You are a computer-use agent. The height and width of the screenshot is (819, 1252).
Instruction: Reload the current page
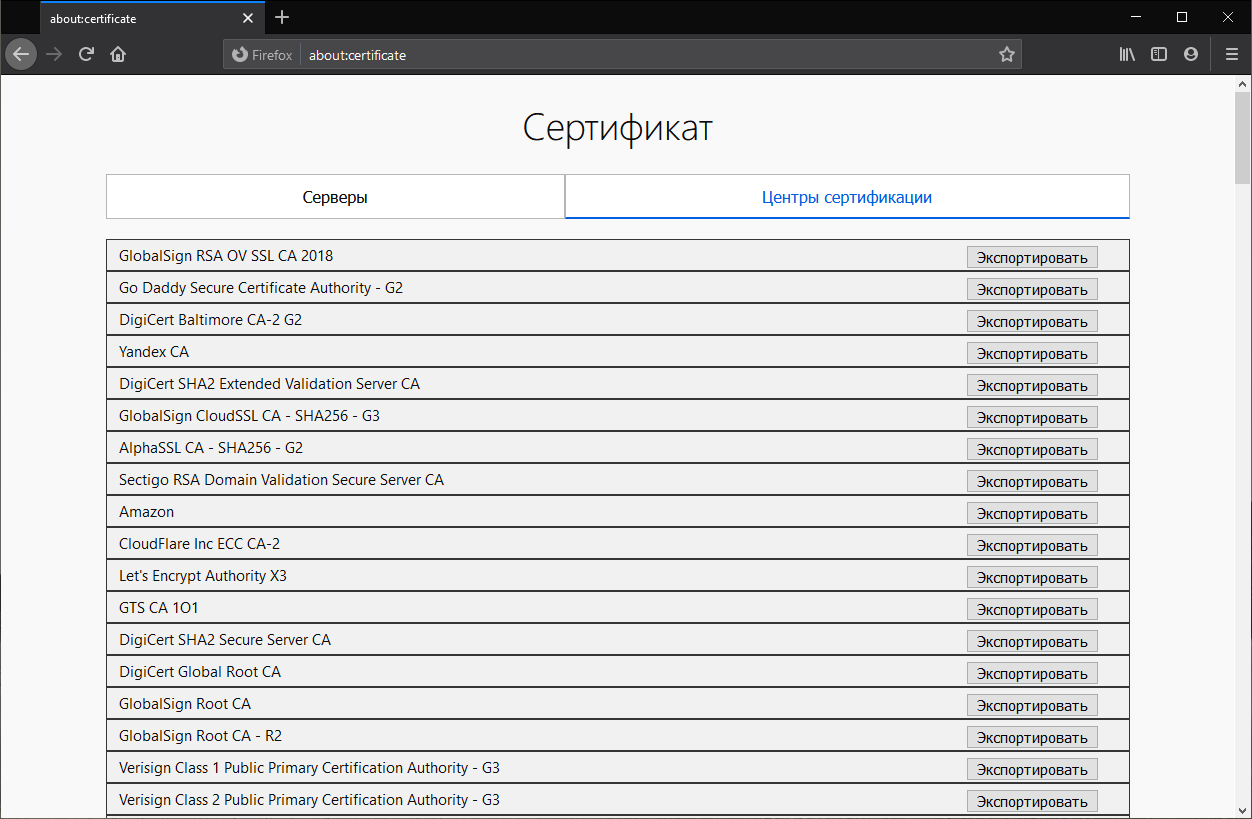pyautogui.click(x=86, y=54)
